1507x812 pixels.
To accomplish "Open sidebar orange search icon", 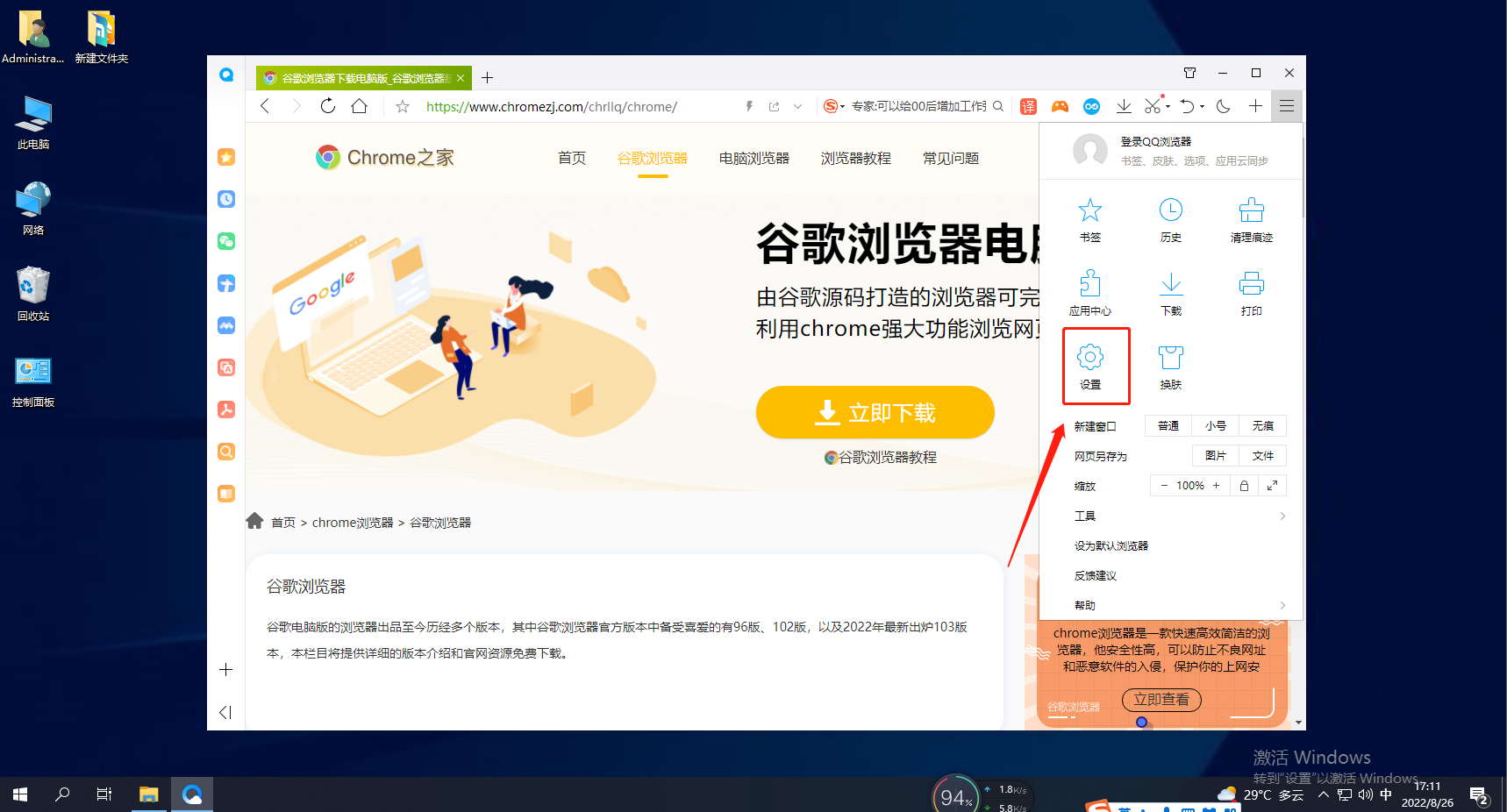I will click(226, 452).
